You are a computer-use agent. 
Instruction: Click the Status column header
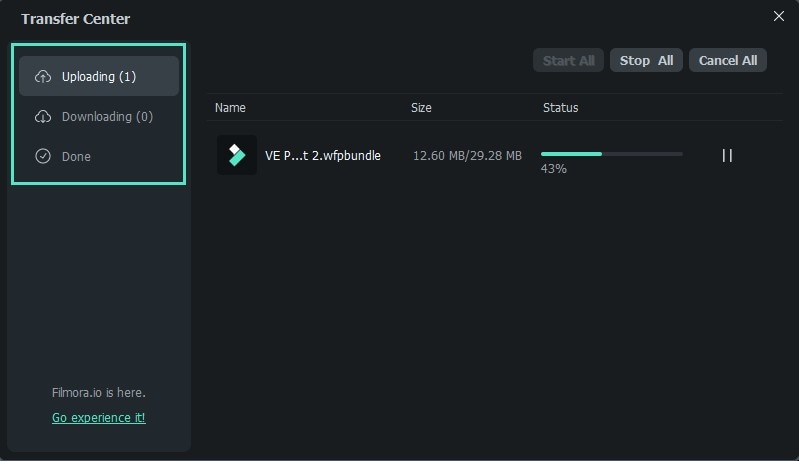tap(560, 107)
